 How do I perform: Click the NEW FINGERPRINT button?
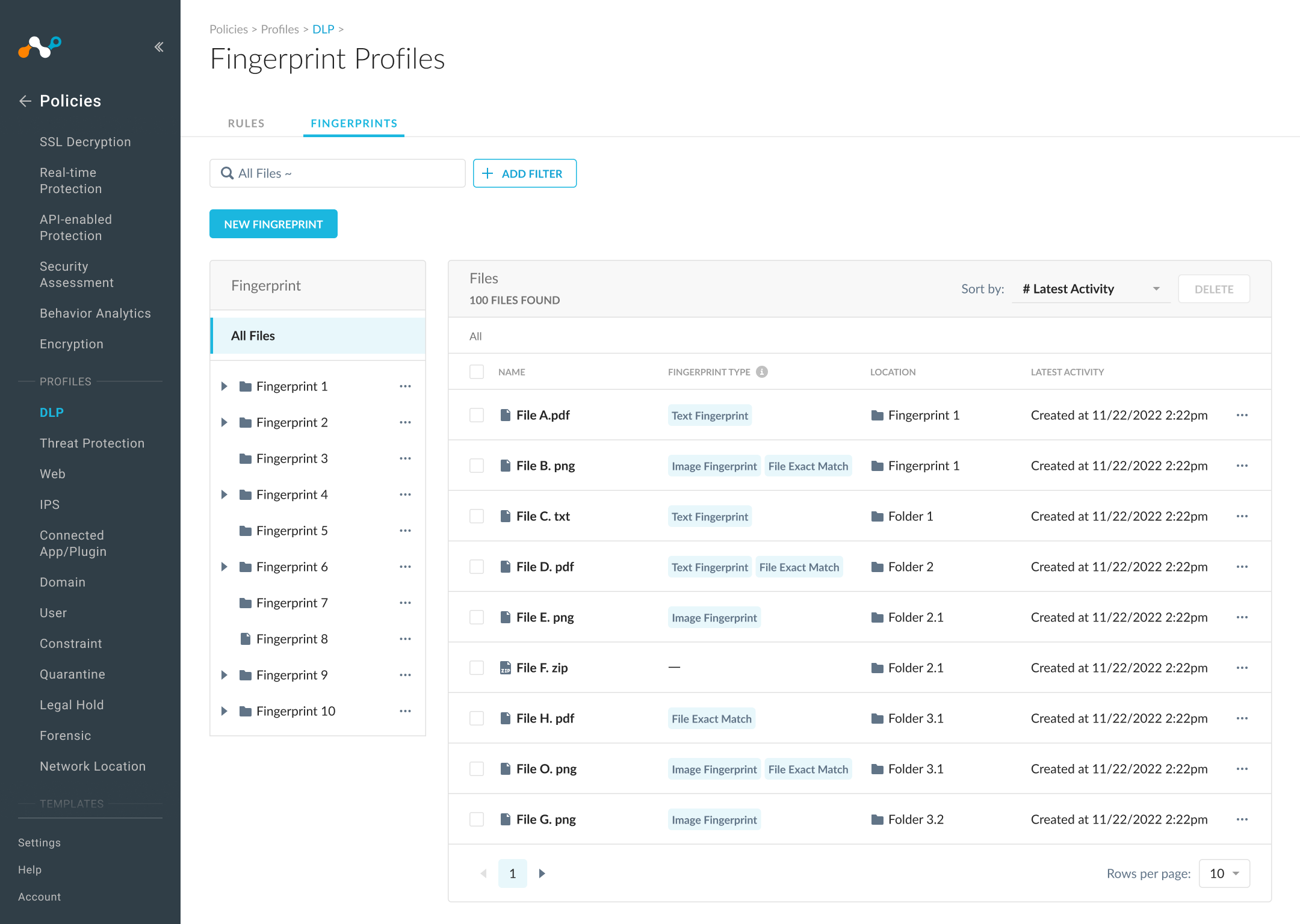(273, 224)
